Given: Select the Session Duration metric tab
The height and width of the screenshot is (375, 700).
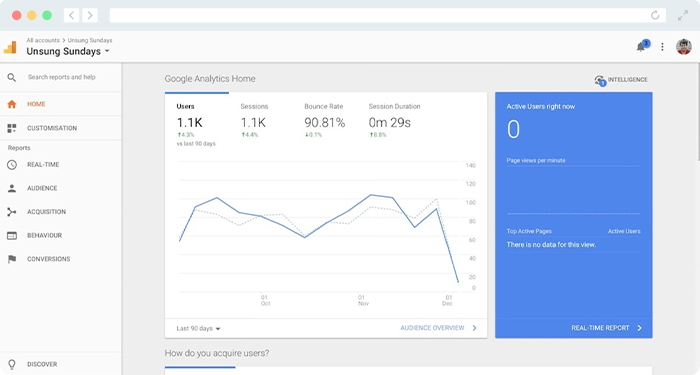Looking at the screenshot, I should pos(394,121).
